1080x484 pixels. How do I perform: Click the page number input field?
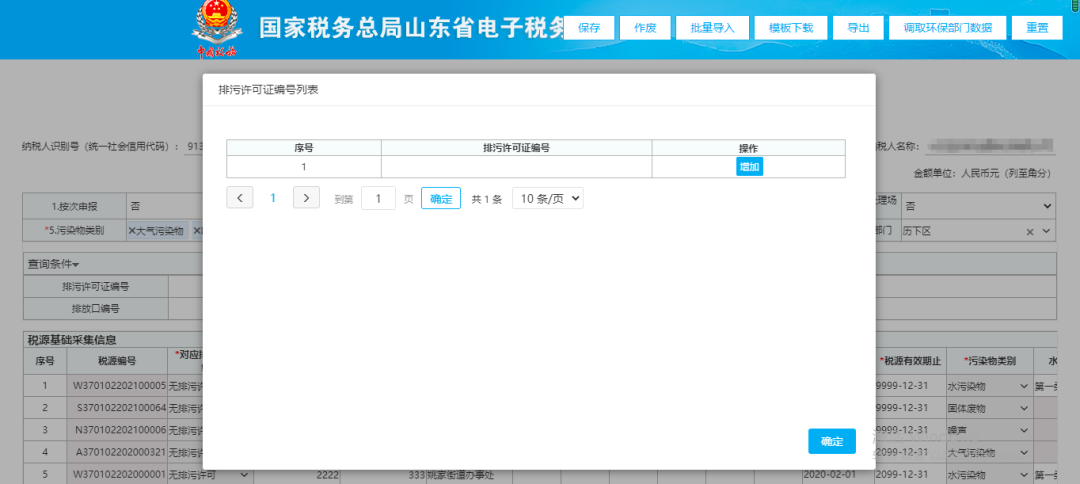coord(378,198)
